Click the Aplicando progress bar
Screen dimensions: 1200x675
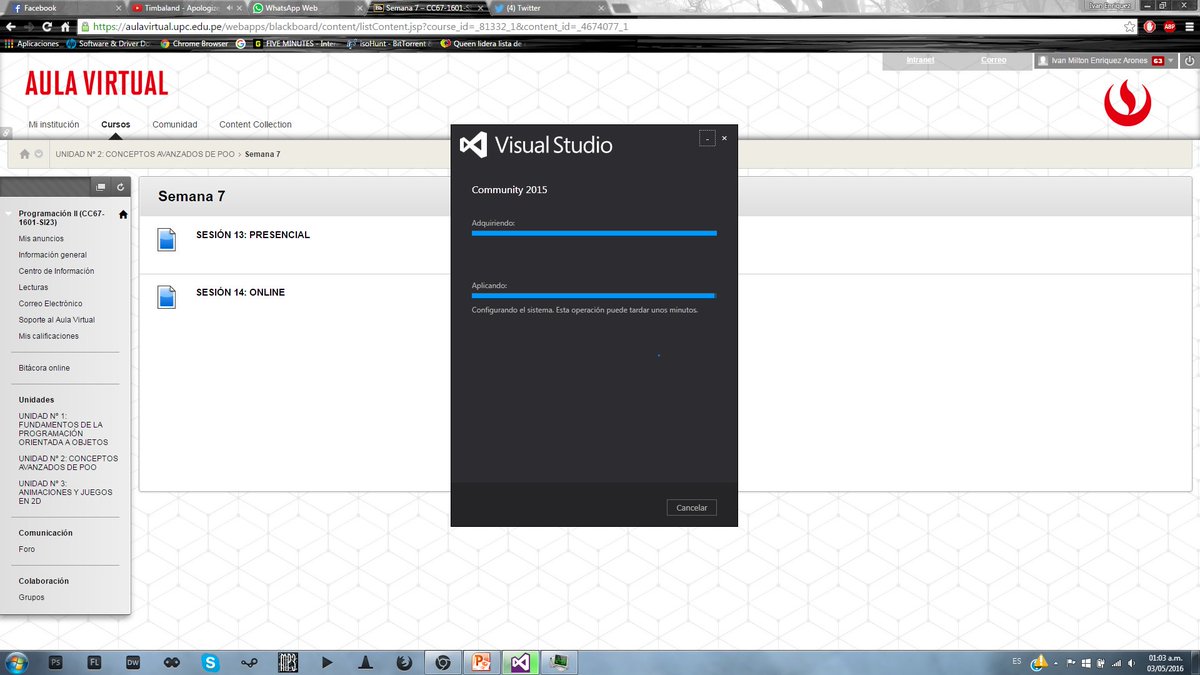(594, 296)
